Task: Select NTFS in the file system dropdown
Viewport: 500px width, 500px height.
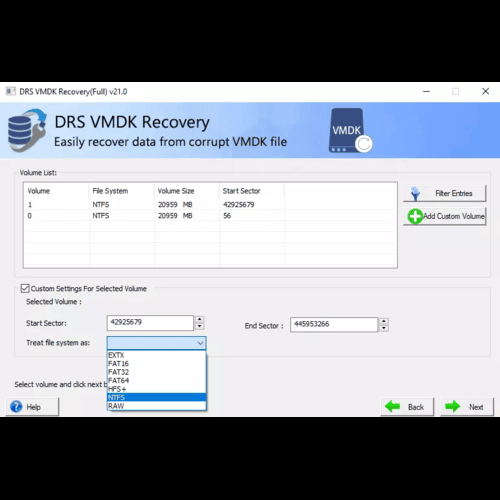Action: click(x=157, y=397)
